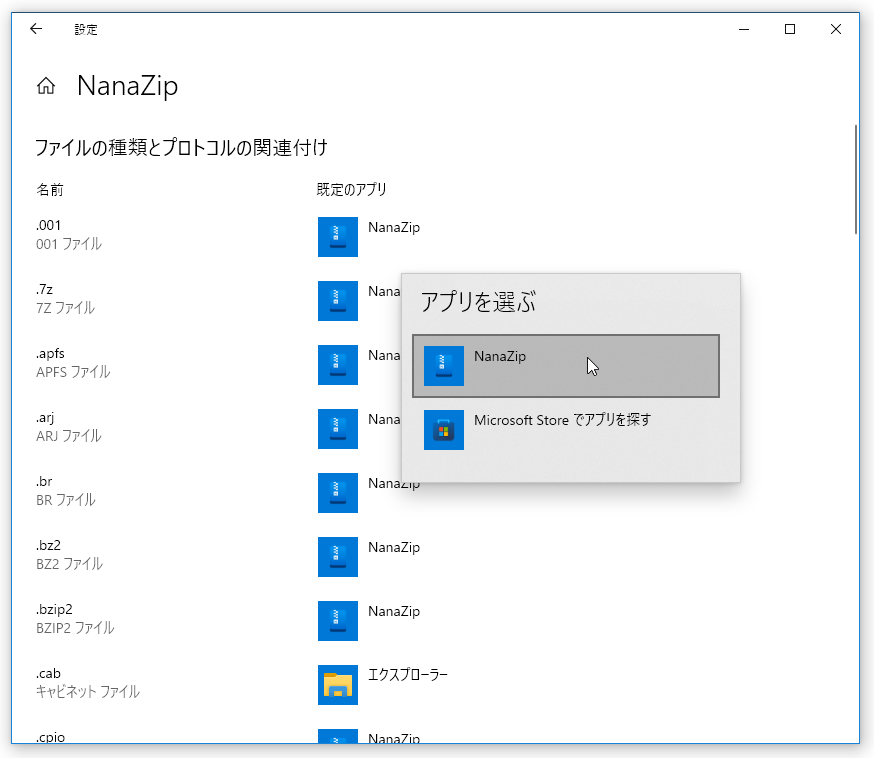Viewport: 874px width, 758px height.
Task: Click the NanaZip icon for the .001 row
Action: click(x=338, y=237)
